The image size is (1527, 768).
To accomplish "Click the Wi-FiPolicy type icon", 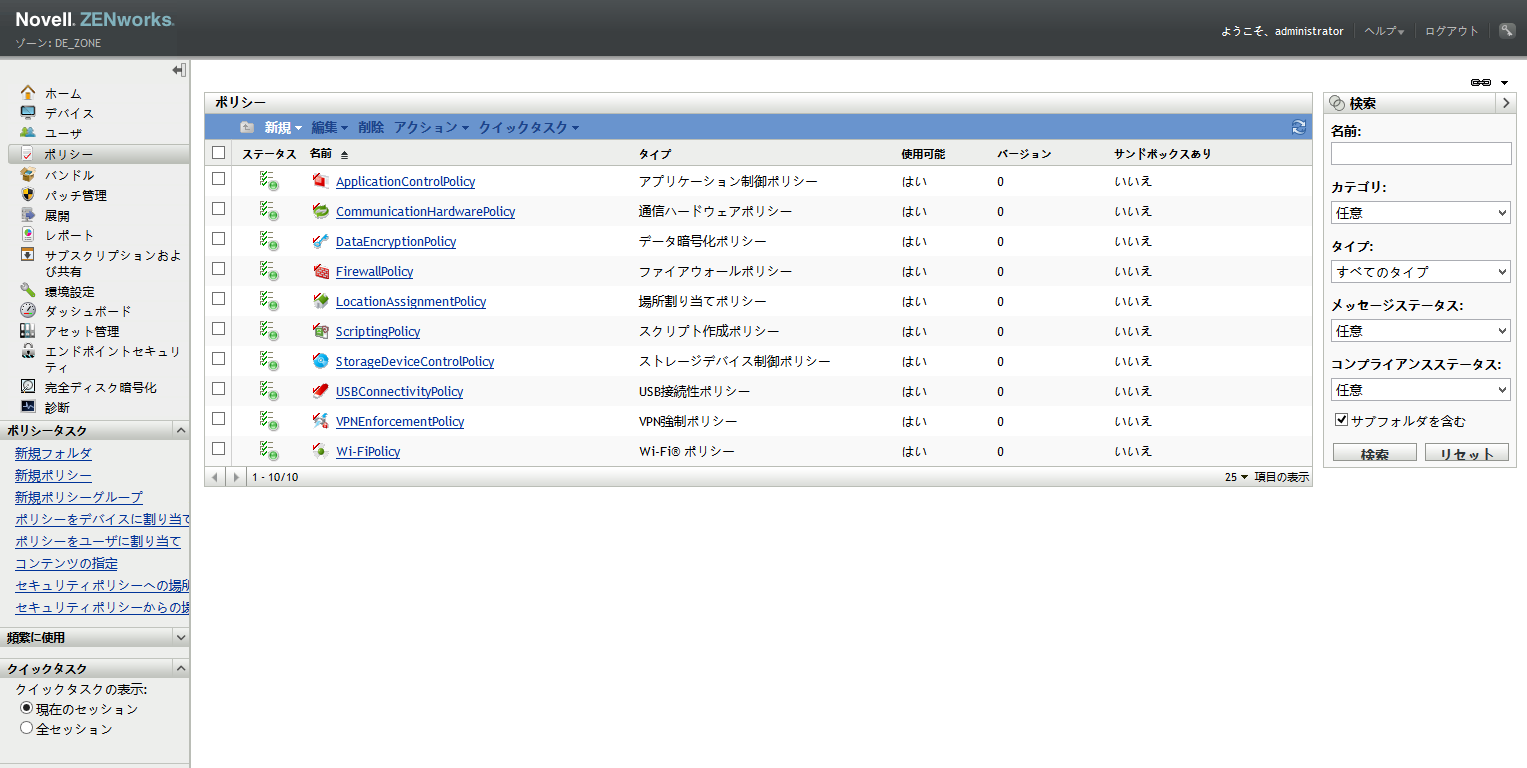I will tap(321, 451).
